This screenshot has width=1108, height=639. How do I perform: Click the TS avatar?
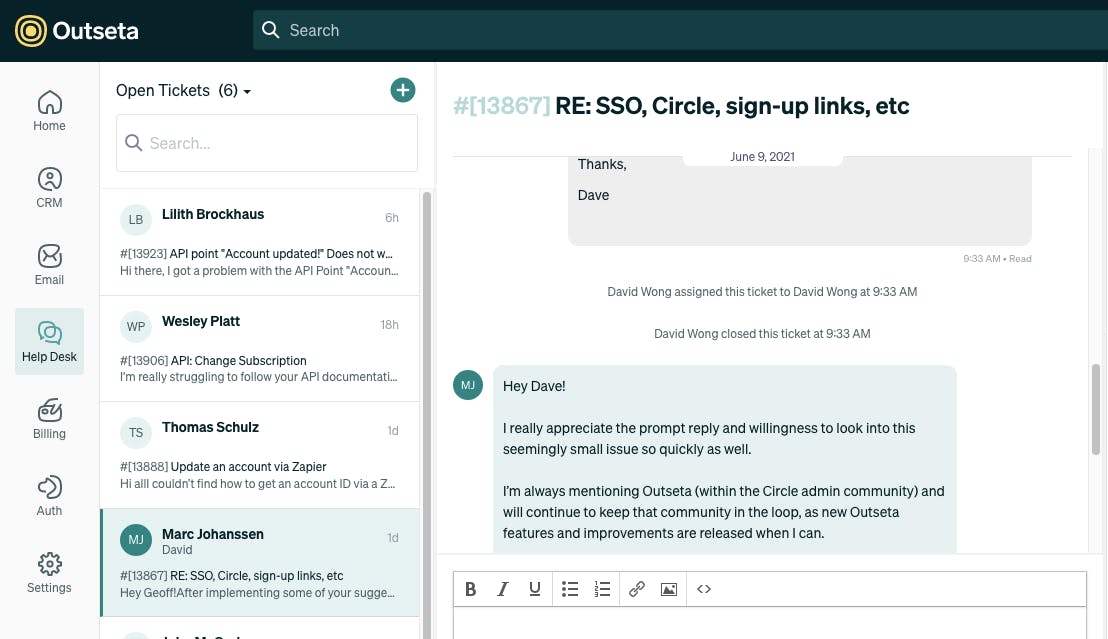click(x=136, y=433)
